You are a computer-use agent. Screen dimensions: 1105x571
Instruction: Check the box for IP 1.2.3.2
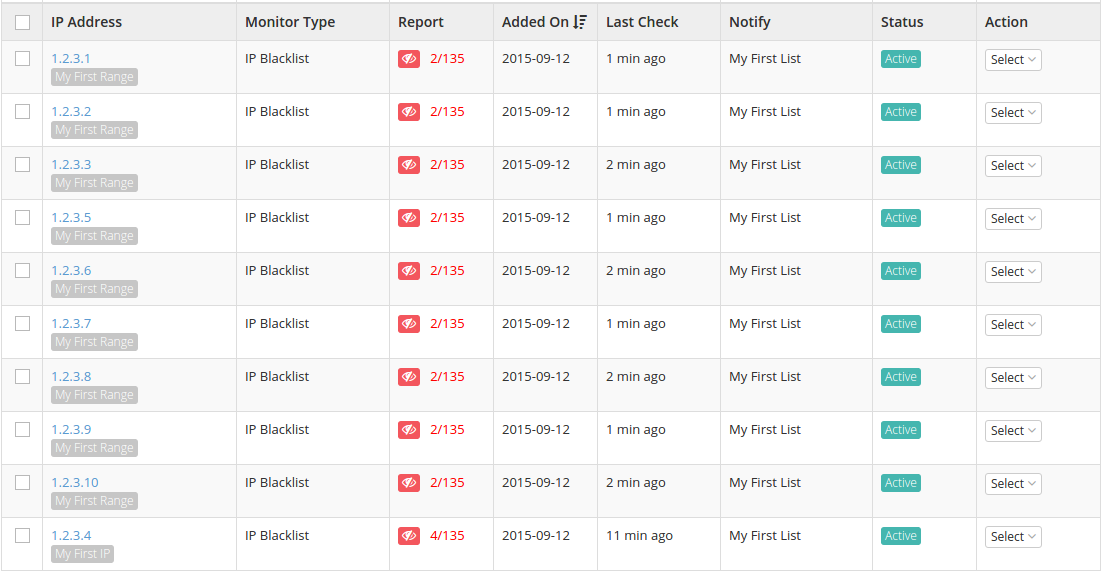[x=23, y=111]
